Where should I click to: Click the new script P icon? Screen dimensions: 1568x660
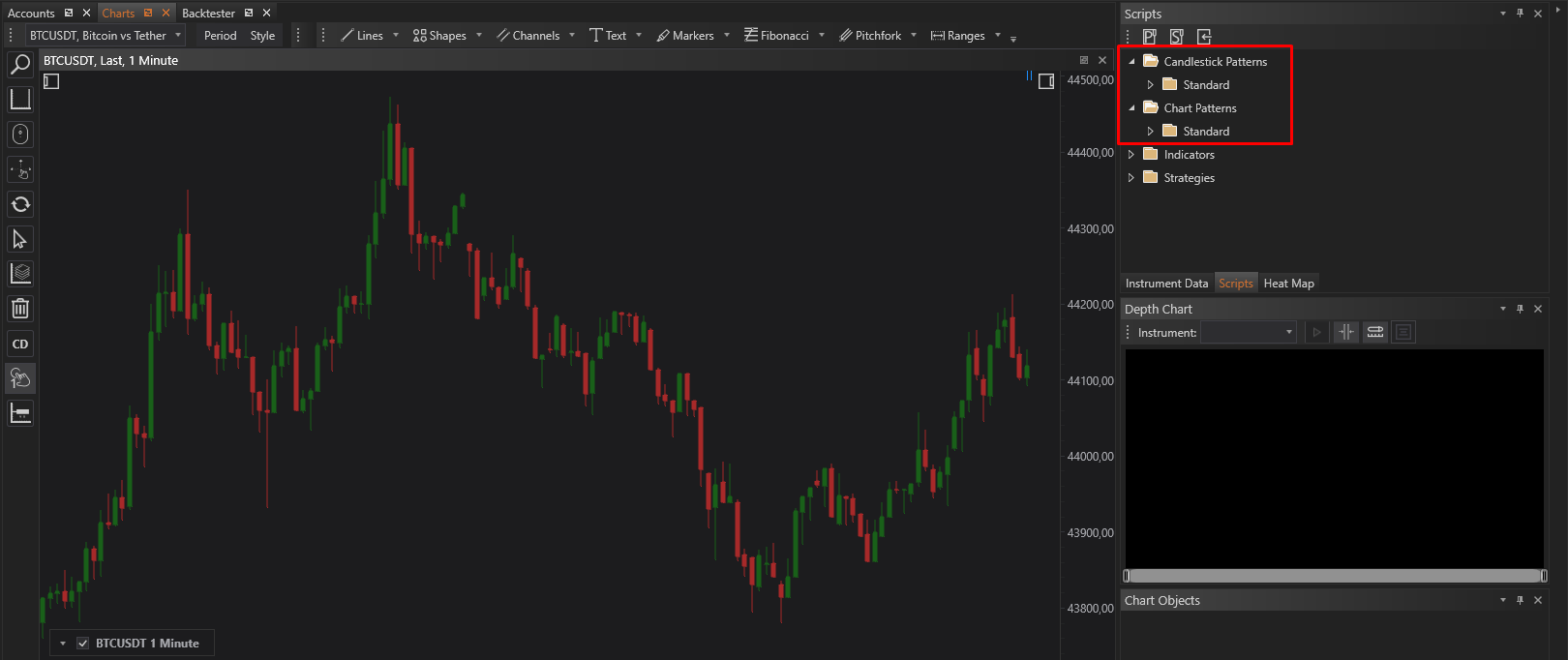coord(1149,37)
